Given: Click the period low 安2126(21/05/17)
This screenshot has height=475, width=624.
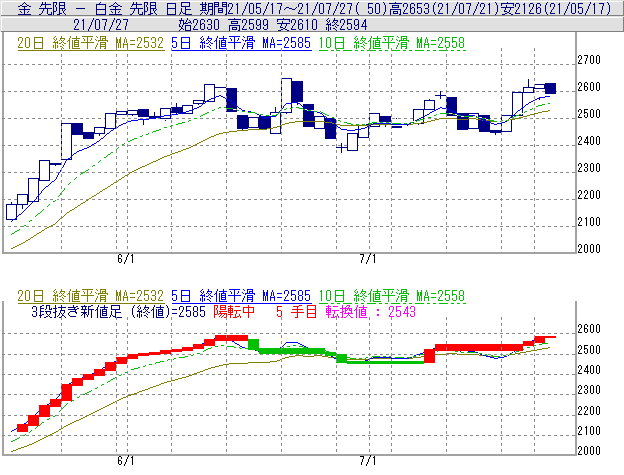Looking at the screenshot, I should coord(556,8).
